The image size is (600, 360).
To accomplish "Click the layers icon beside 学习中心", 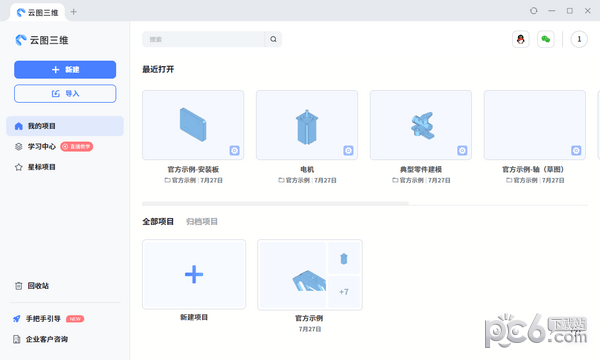I will pyautogui.click(x=18, y=147).
